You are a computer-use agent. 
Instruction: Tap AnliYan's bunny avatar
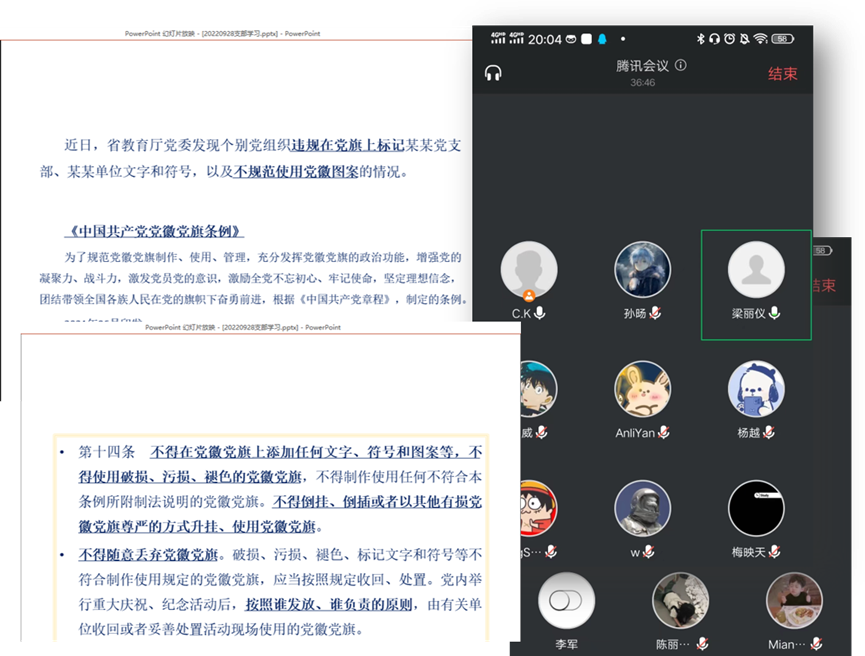coord(642,389)
